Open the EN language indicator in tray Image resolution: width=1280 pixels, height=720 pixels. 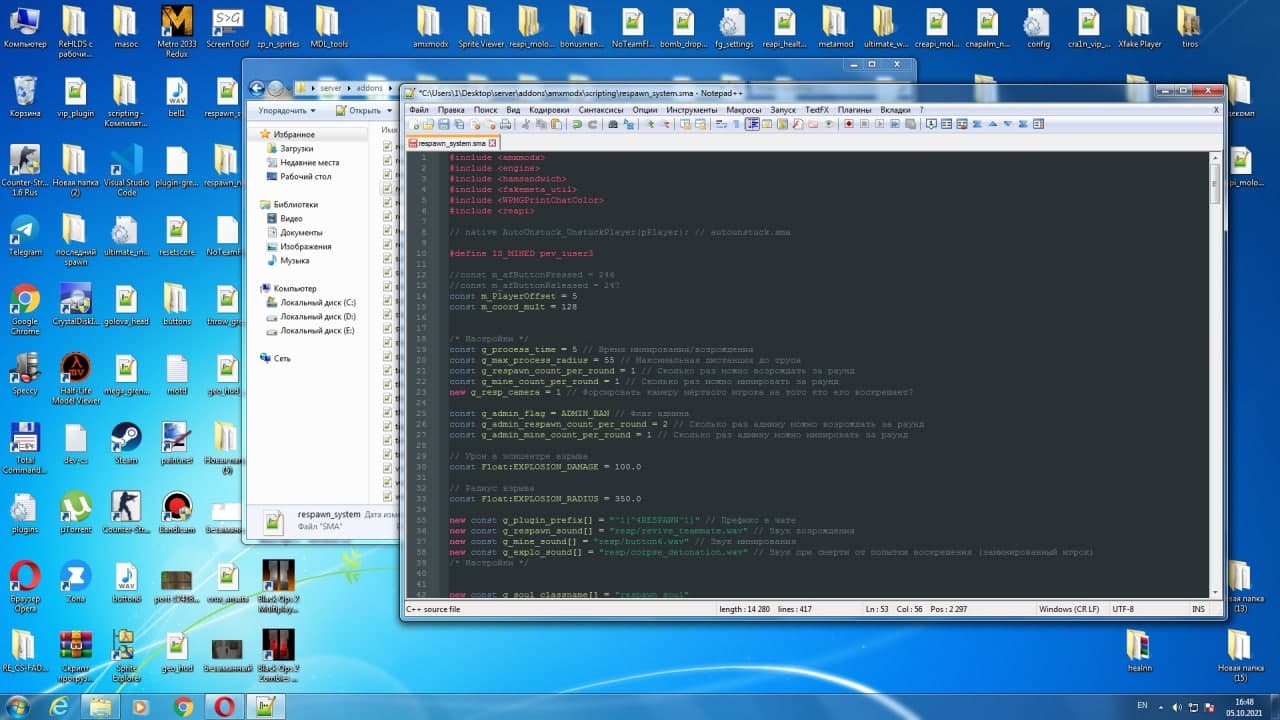click(1142, 706)
